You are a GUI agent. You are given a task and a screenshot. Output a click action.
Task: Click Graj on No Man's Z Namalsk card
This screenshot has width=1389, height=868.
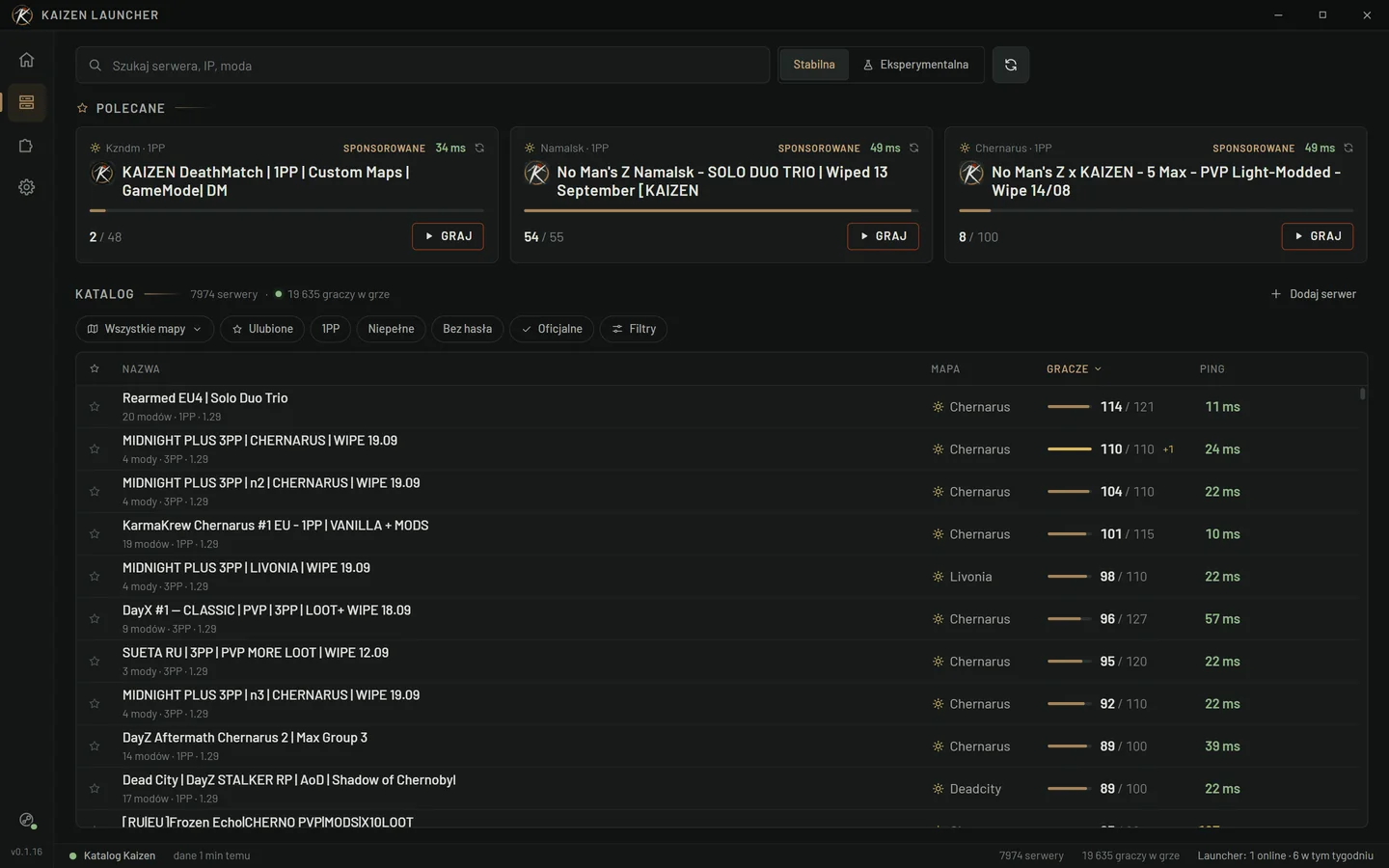[x=884, y=236]
